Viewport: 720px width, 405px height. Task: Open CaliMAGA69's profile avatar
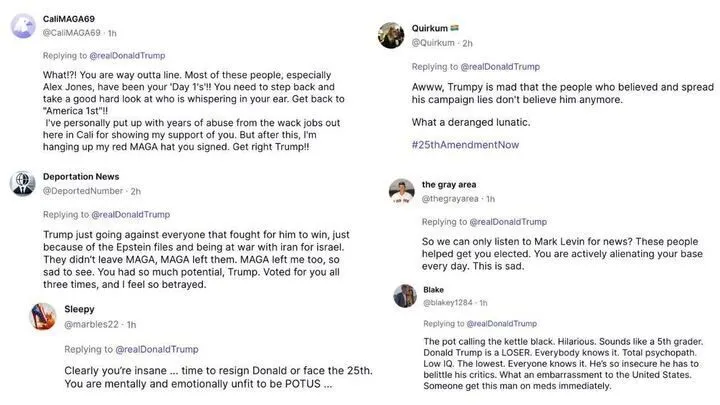(x=24, y=26)
